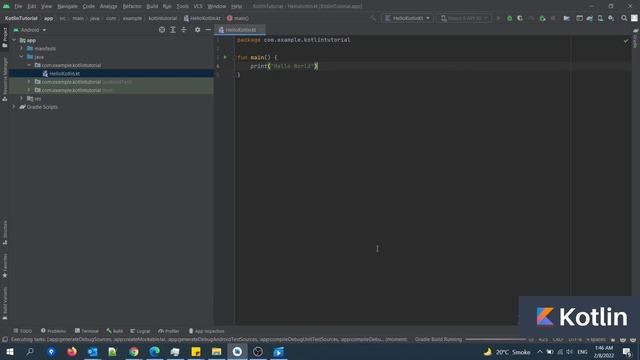Click Gradle Build Running status text

coord(438,340)
